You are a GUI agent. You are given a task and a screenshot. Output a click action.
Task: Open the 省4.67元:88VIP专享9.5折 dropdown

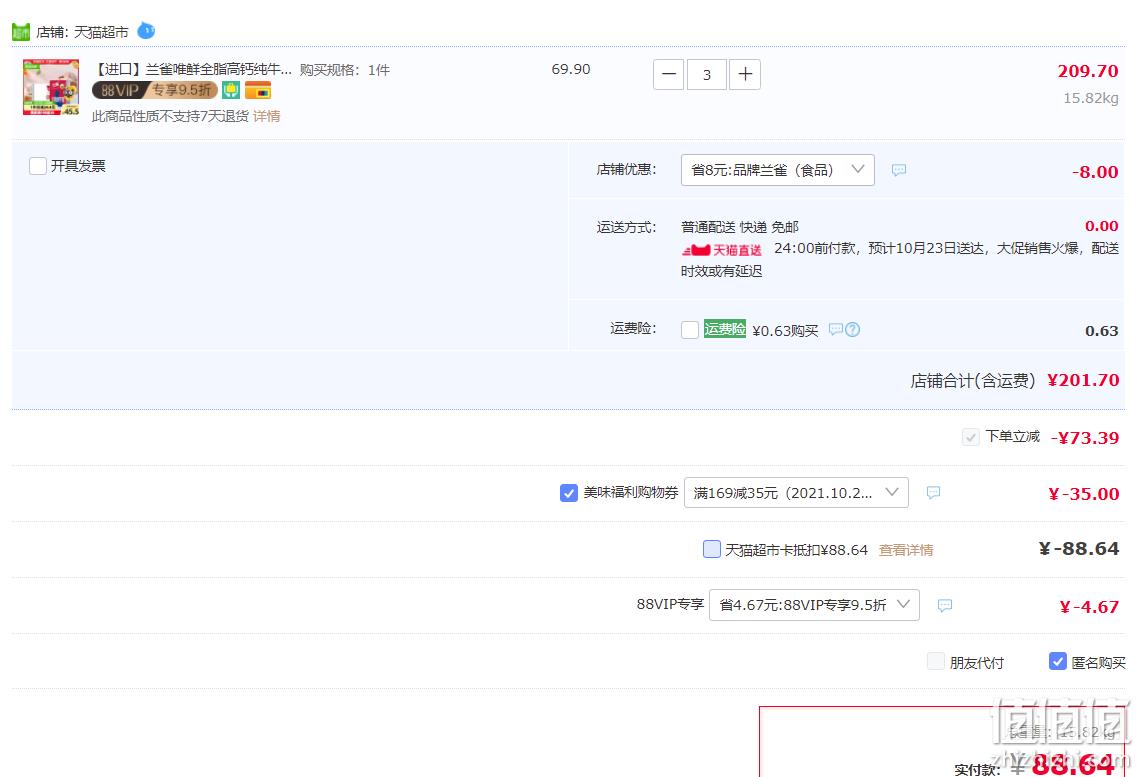point(814,605)
